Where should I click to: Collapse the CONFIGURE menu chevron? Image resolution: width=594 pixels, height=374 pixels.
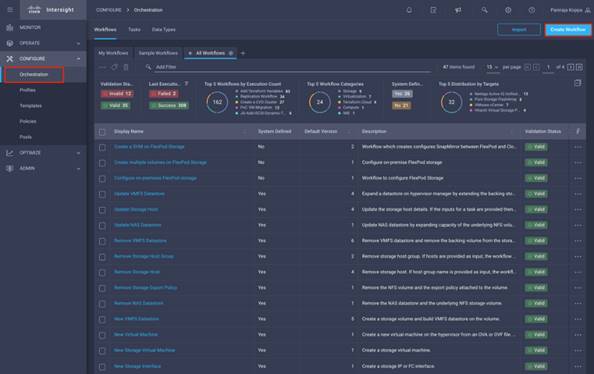point(78,59)
